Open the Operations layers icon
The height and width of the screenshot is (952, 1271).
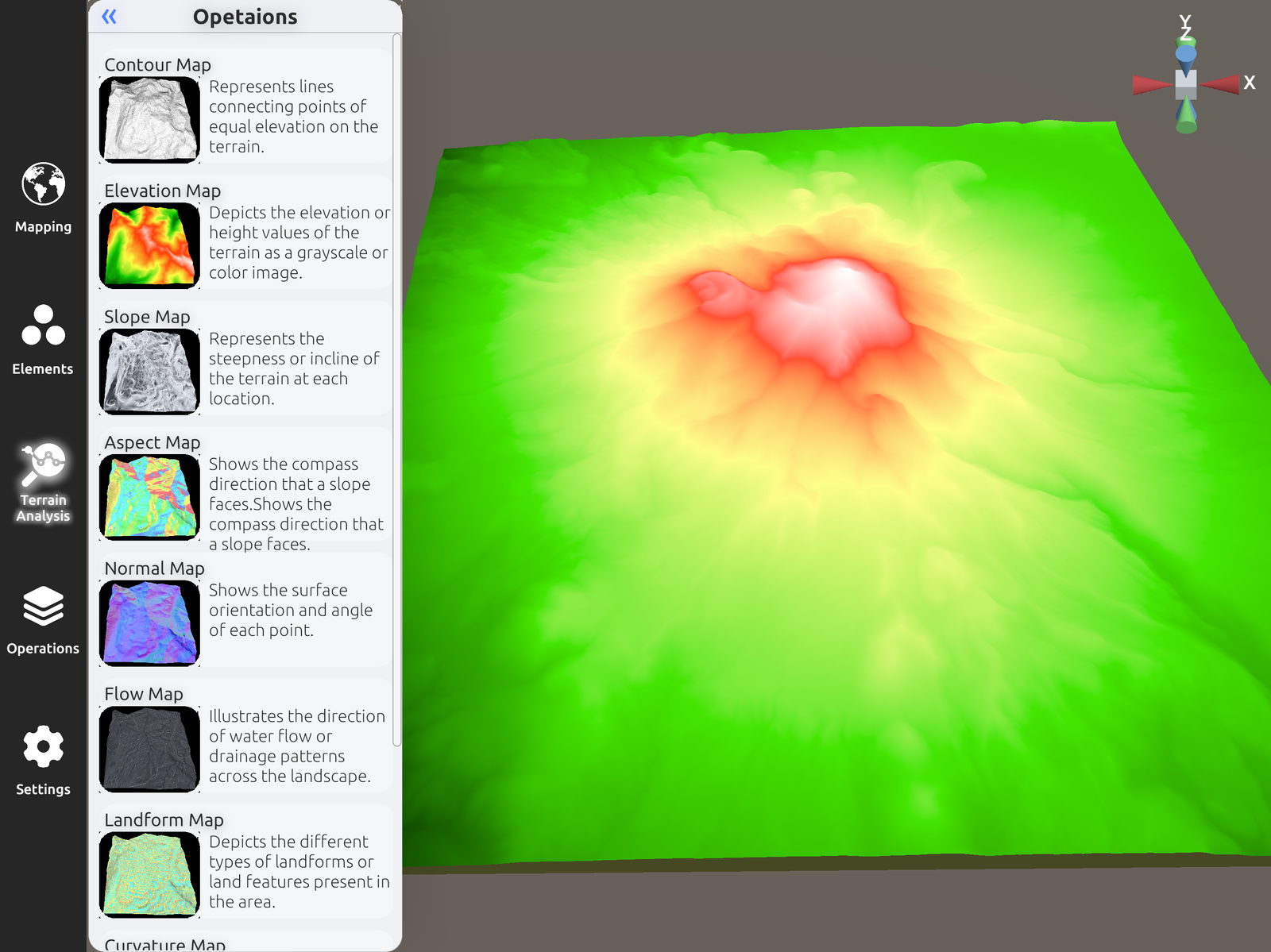coord(43,607)
